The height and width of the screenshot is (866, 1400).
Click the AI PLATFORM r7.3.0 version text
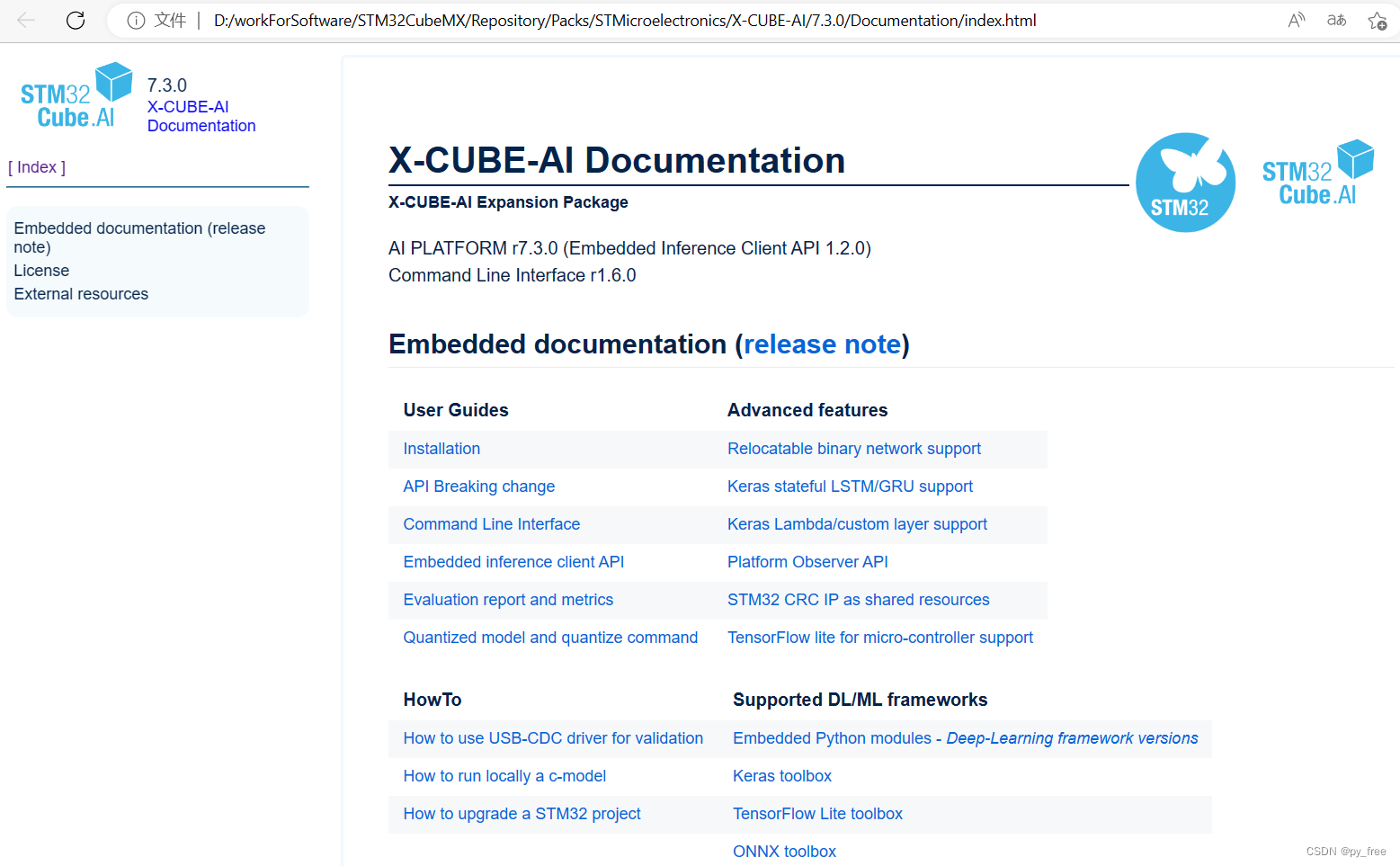(629, 248)
